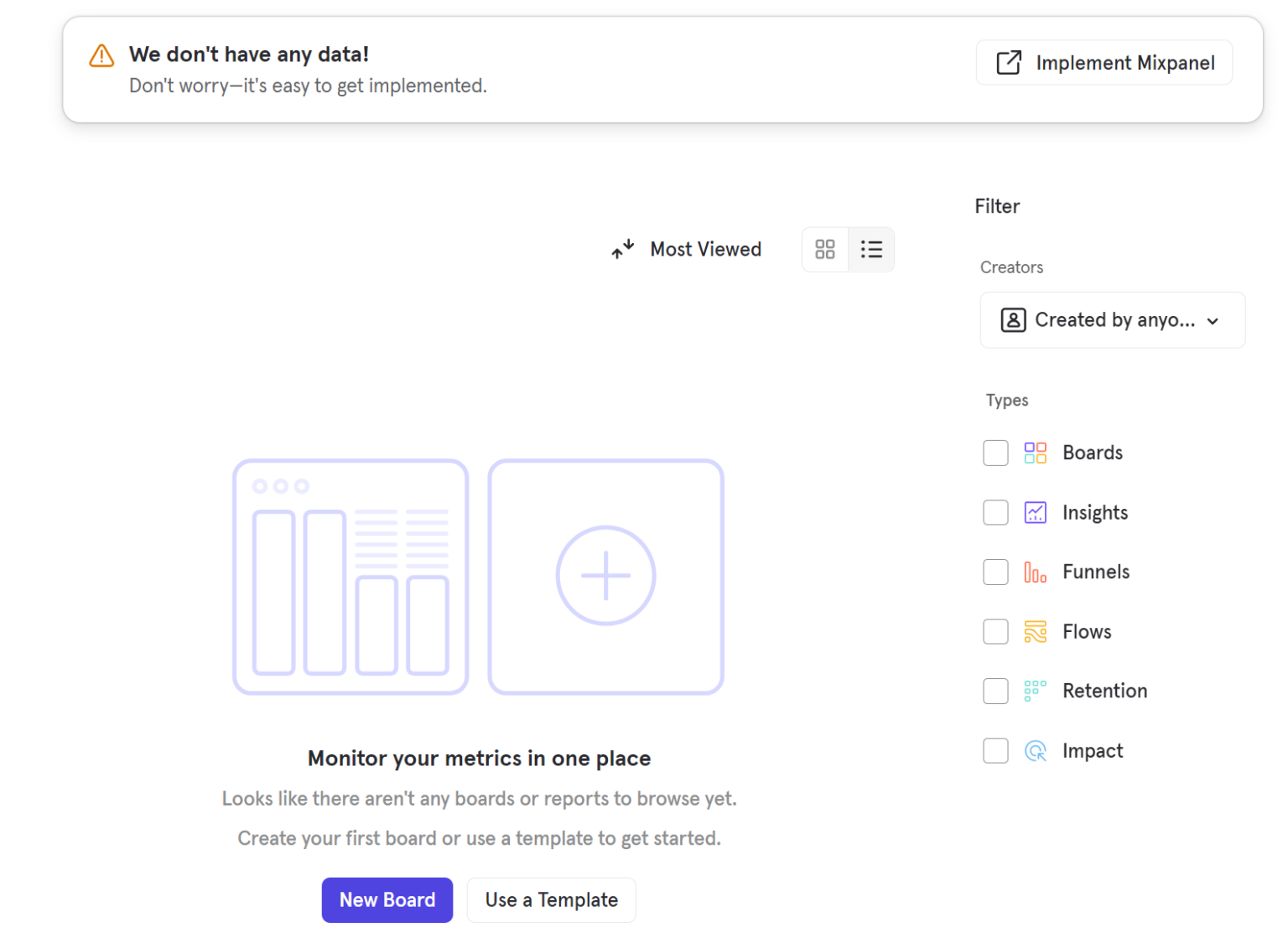Select the Funnels bar icon
This screenshot has height=948, width=1288.
point(1036,572)
